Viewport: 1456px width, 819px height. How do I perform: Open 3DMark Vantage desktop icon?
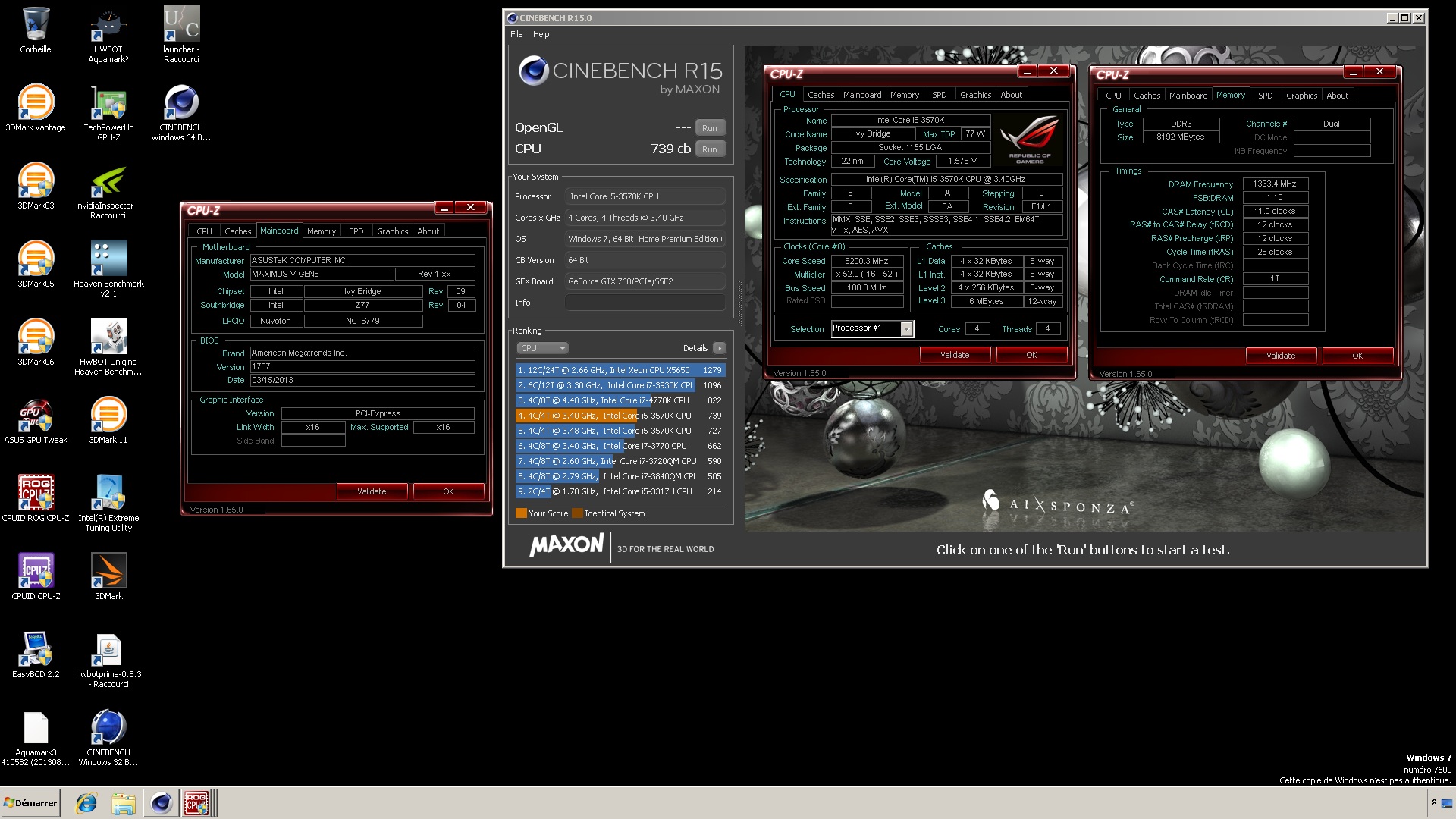(x=36, y=108)
